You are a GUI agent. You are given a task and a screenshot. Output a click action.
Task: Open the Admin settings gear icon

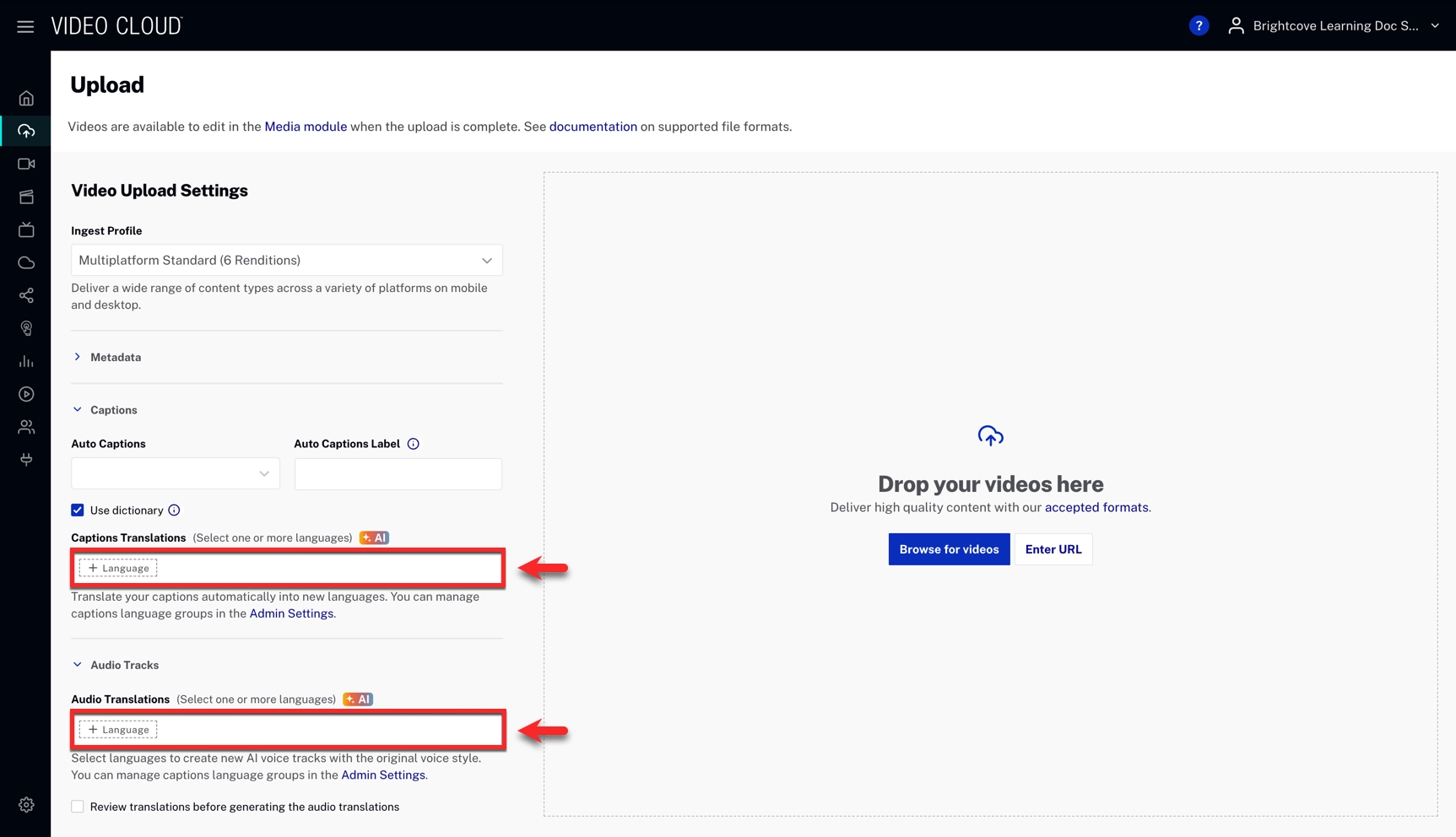click(x=26, y=805)
